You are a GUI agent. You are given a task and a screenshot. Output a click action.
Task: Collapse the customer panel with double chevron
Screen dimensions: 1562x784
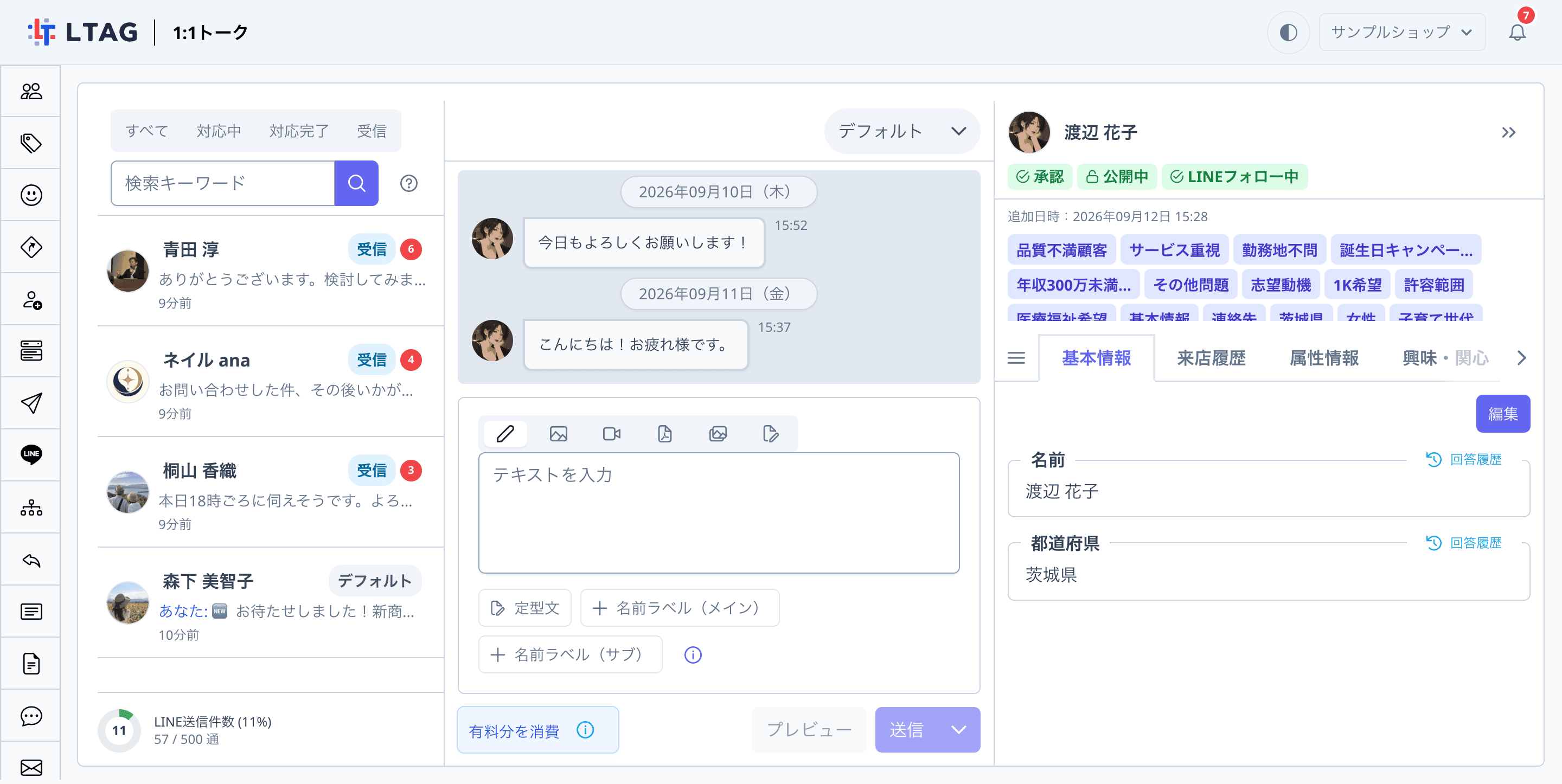click(x=1508, y=132)
